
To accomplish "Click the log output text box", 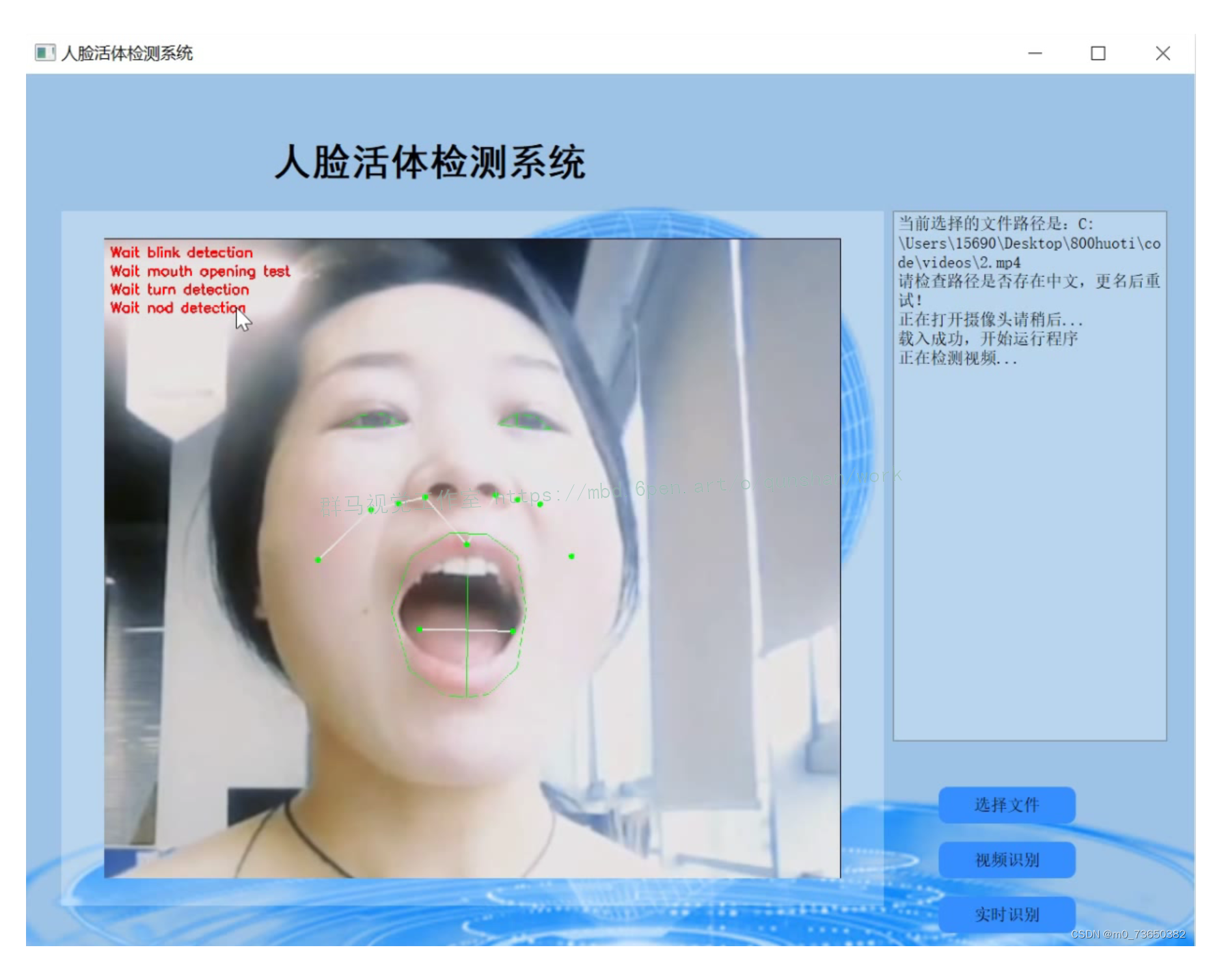I will [1029, 476].
